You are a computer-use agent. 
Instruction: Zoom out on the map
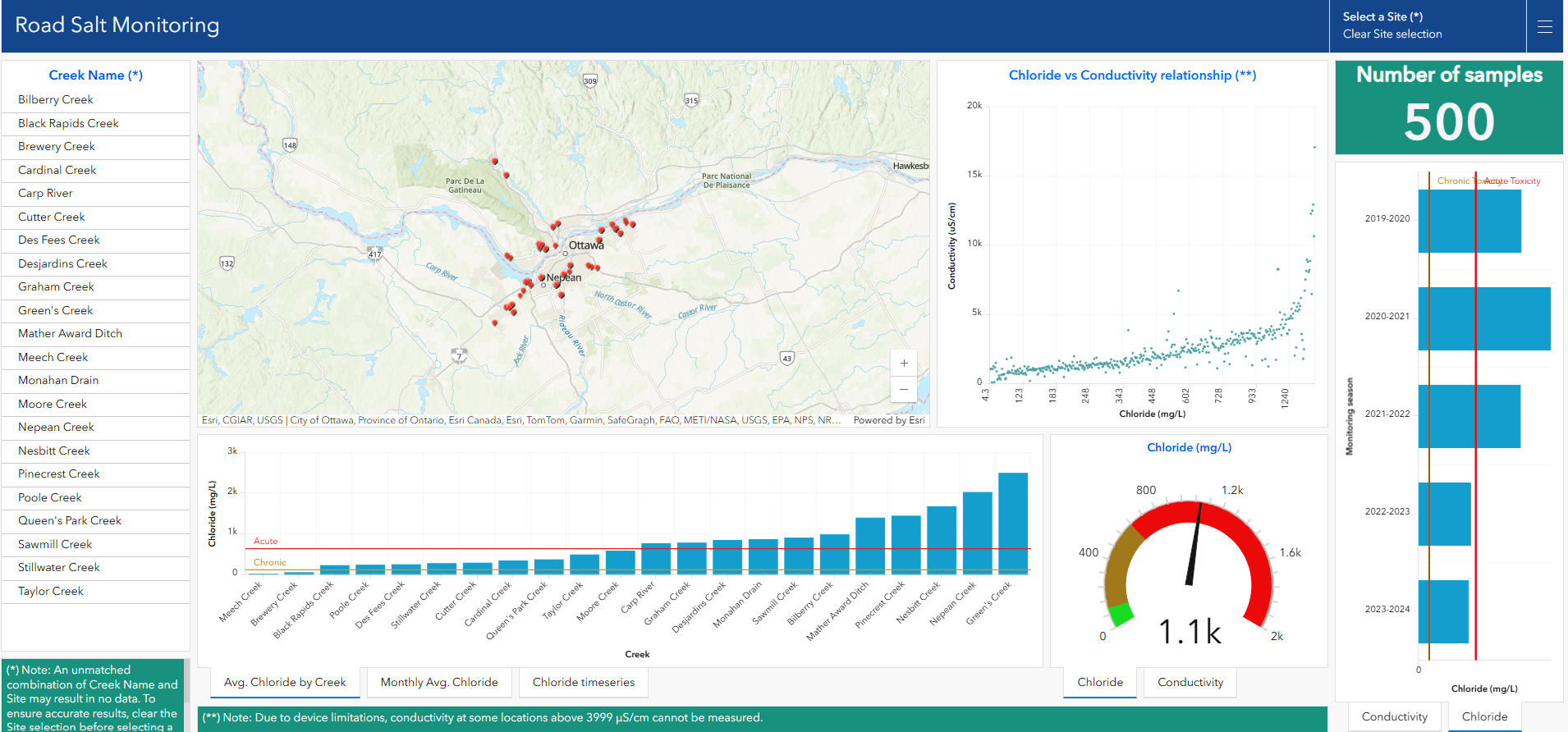[903, 389]
